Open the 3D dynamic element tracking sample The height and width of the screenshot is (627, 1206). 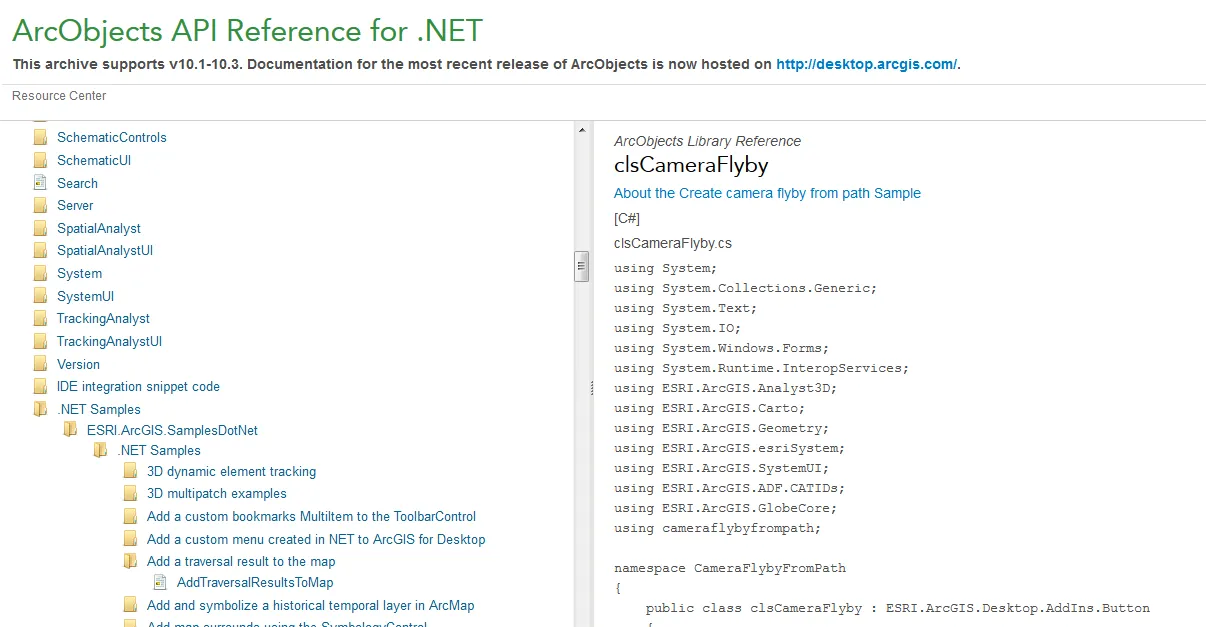click(x=231, y=471)
